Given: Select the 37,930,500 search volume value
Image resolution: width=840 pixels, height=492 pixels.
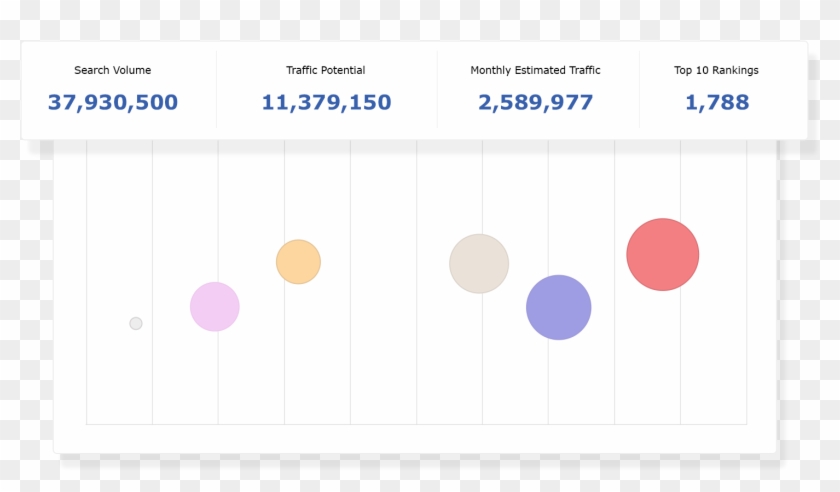Looking at the screenshot, I should click(x=113, y=102).
